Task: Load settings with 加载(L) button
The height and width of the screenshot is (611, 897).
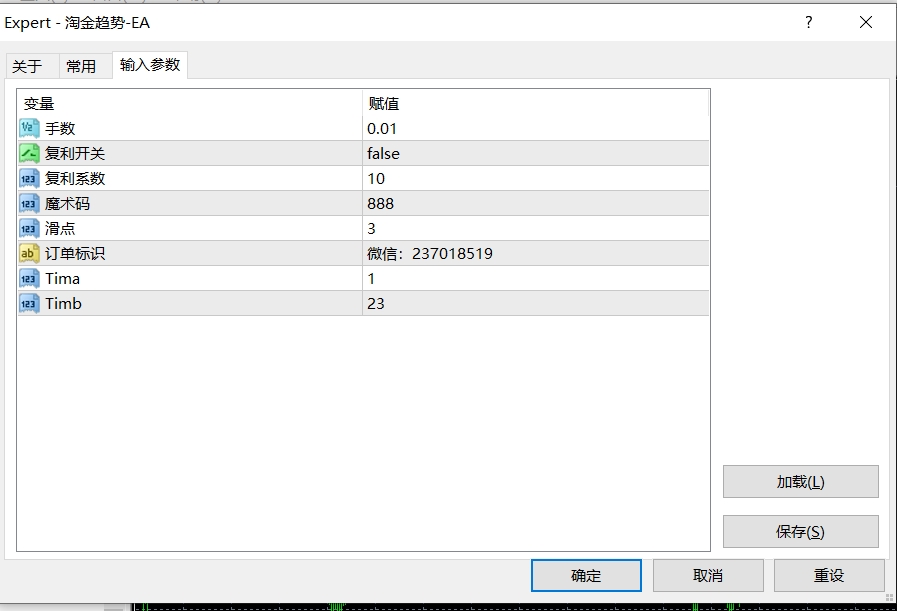Action: (x=800, y=481)
